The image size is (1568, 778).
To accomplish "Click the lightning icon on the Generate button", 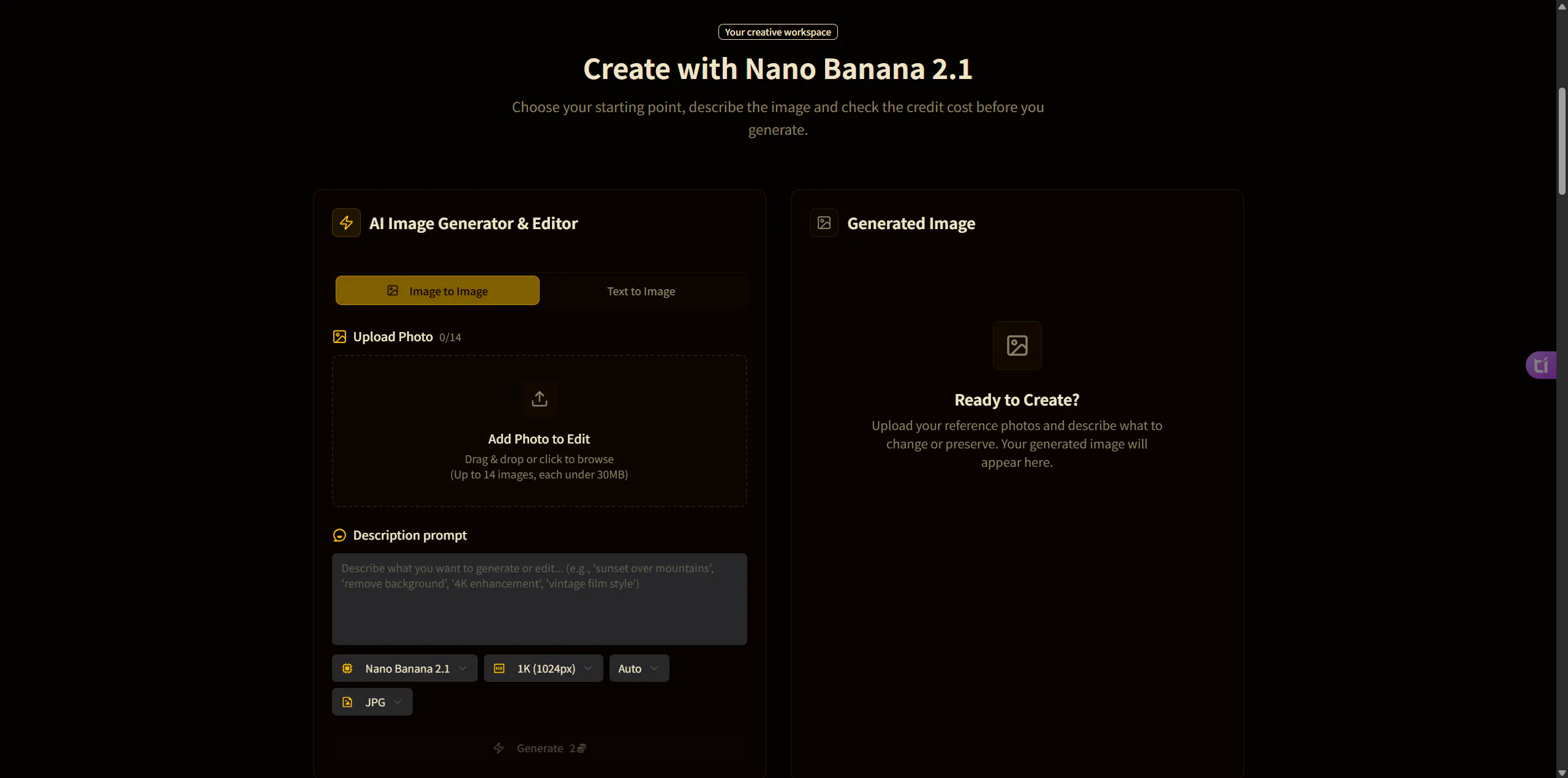I will point(499,748).
